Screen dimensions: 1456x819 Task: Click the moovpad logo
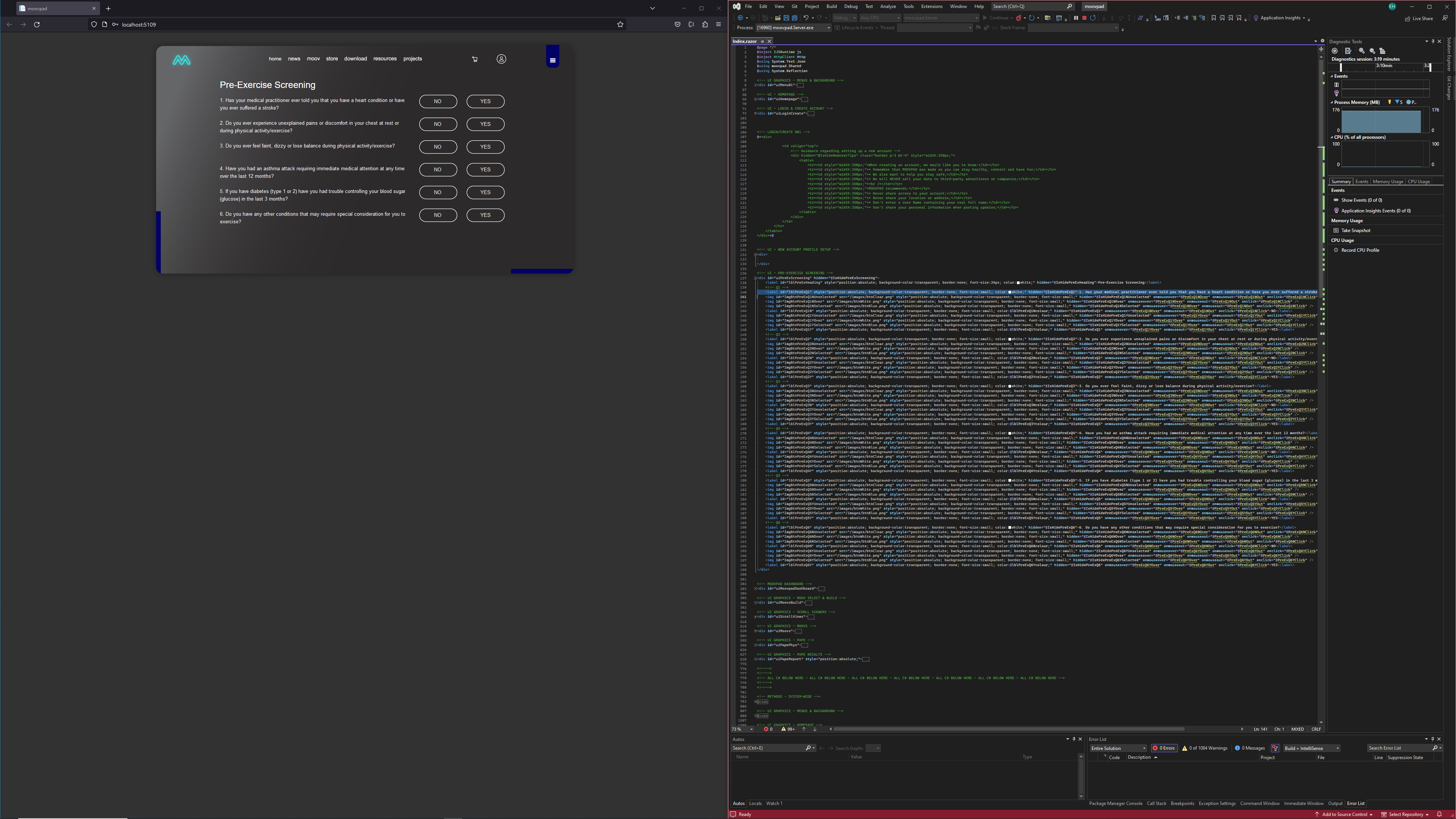click(x=182, y=60)
